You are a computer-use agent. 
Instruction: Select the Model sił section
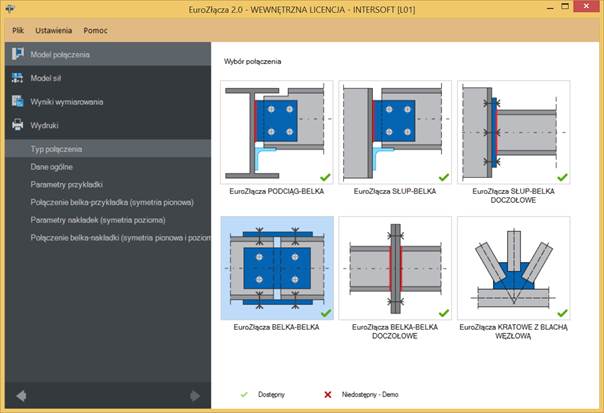pos(108,78)
